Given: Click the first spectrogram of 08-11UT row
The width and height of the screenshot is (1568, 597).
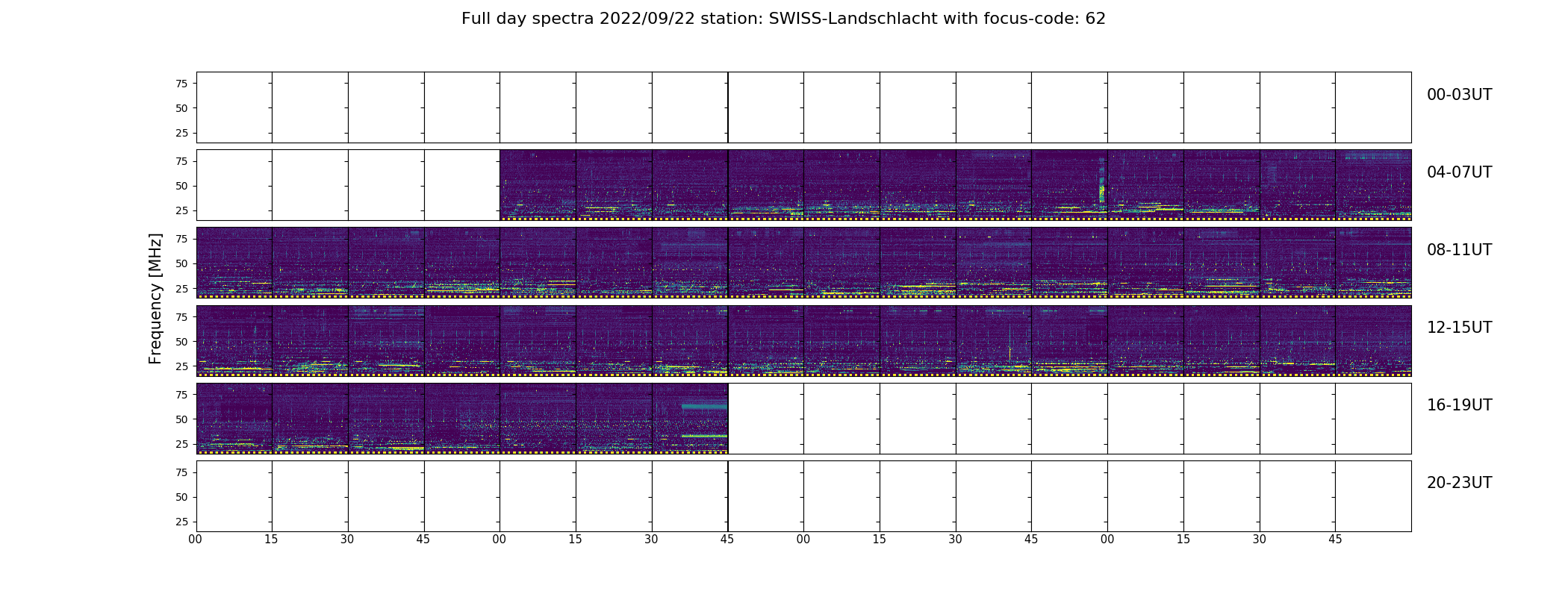Looking at the screenshot, I should [234, 263].
